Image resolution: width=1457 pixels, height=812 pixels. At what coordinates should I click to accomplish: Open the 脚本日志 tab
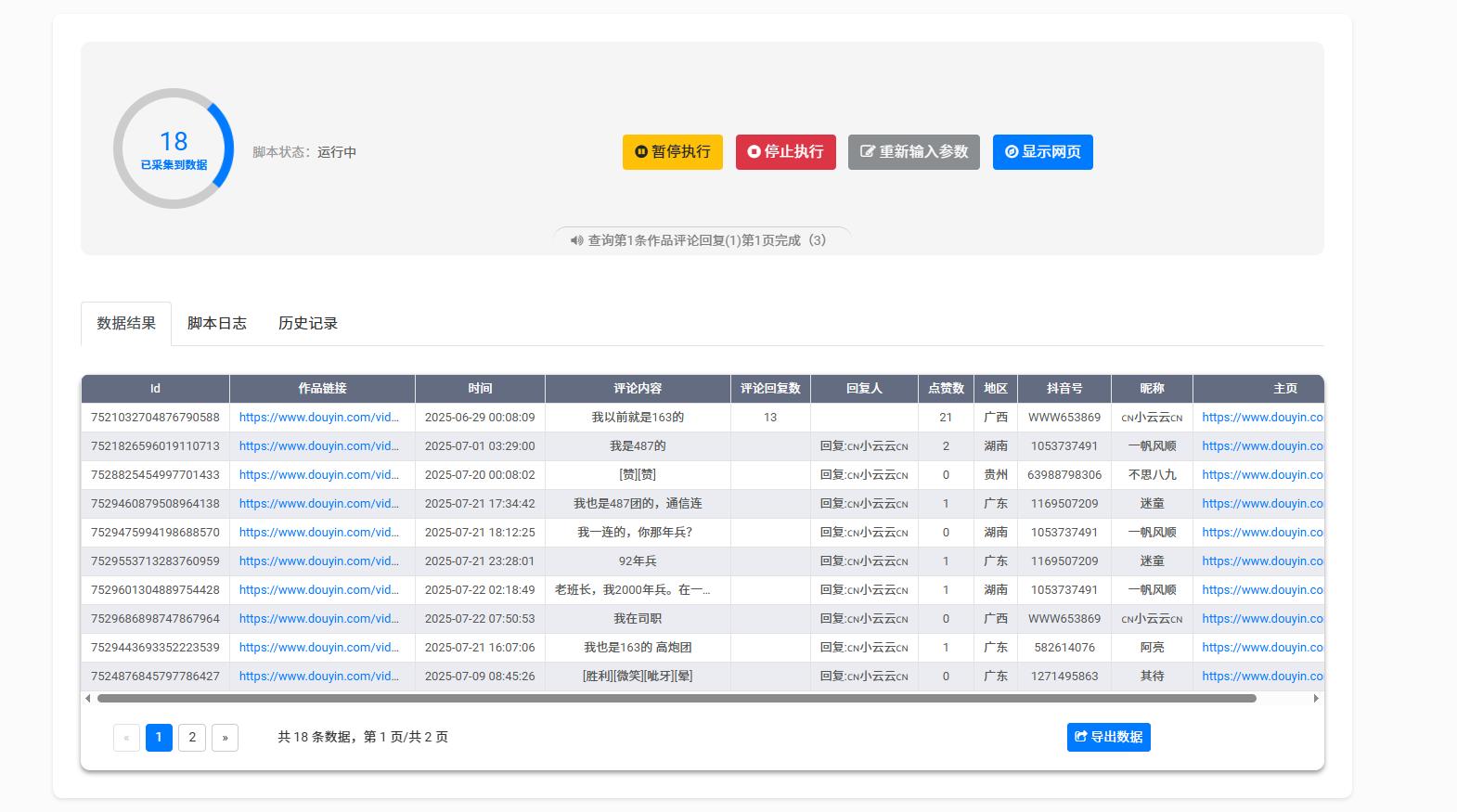217,323
